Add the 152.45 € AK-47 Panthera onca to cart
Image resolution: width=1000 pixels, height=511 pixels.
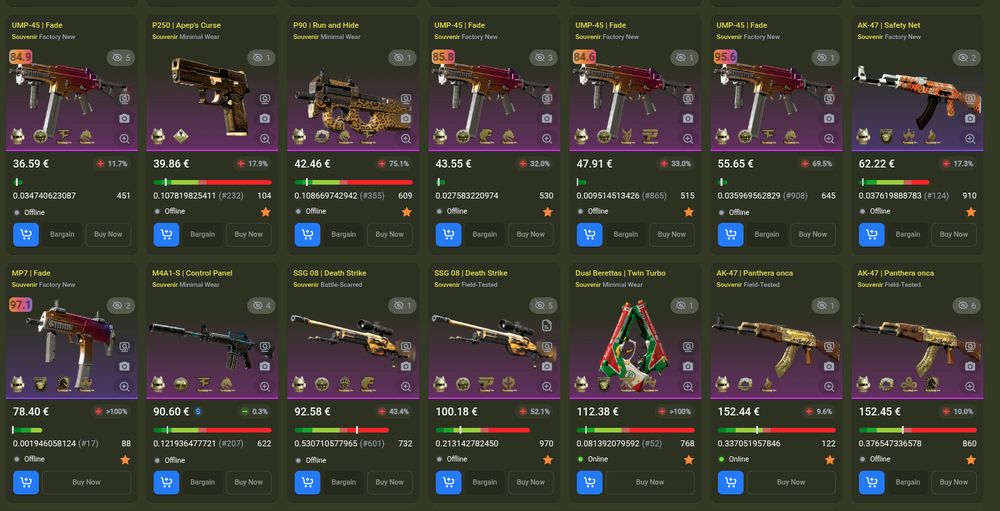point(872,482)
